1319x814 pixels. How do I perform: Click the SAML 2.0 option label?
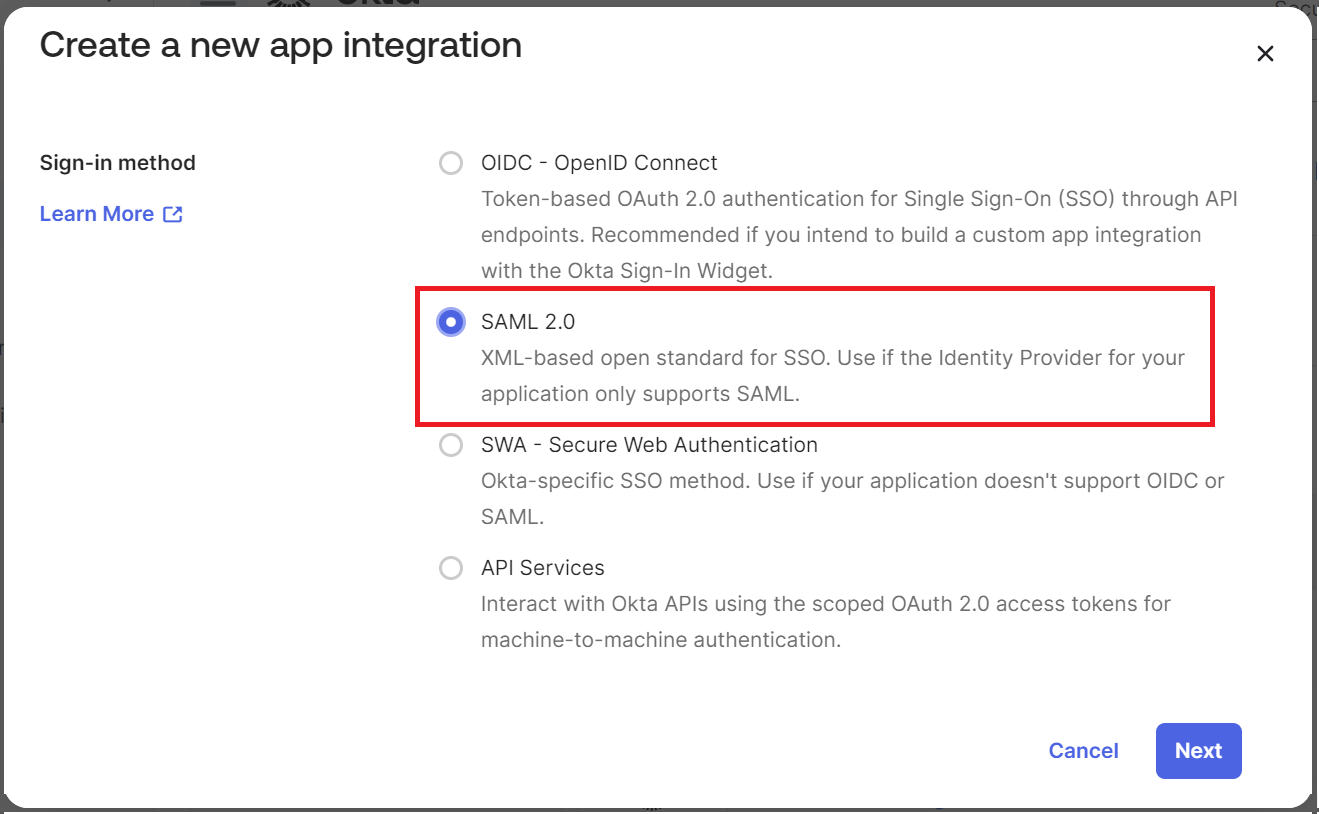pos(528,322)
